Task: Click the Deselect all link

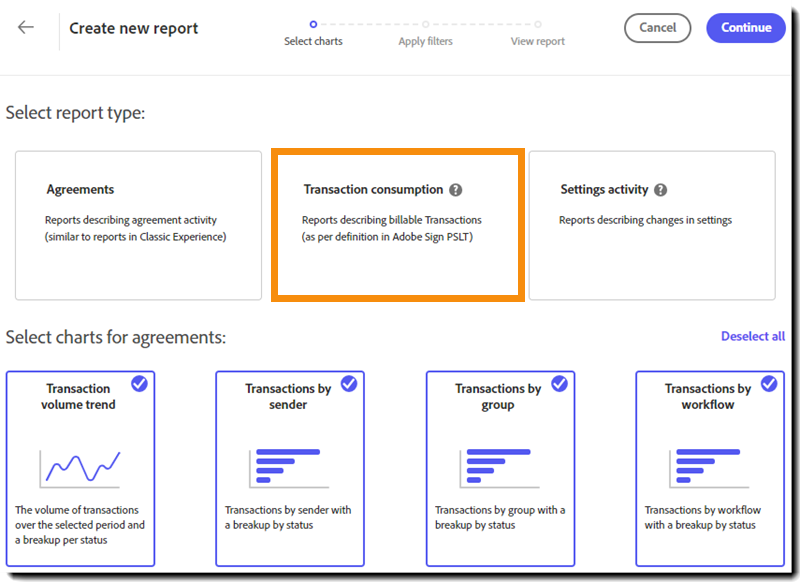Action: tap(753, 337)
